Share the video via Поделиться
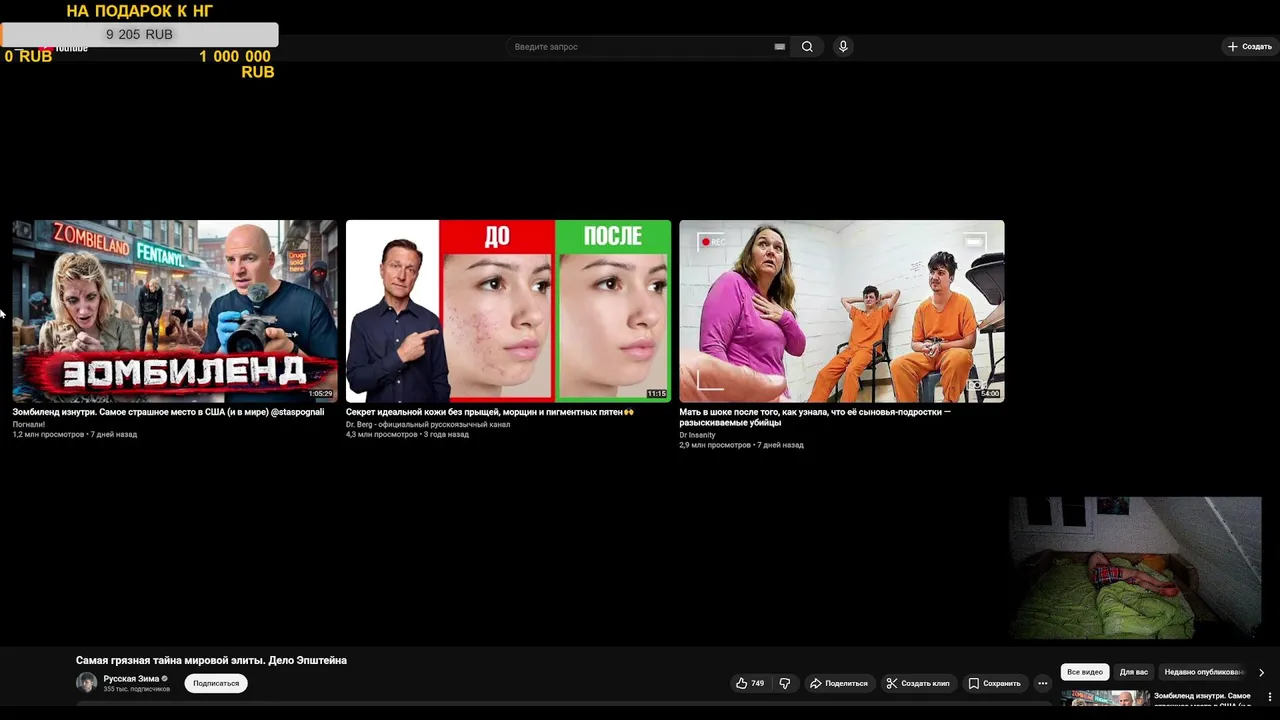Screen dimensions: 1280x720 coord(838,683)
